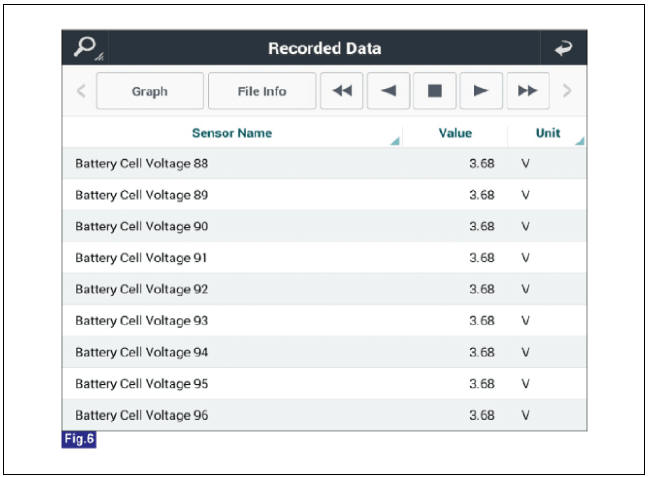
Task: Stop playback of recorded data
Action: coord(435,91)
